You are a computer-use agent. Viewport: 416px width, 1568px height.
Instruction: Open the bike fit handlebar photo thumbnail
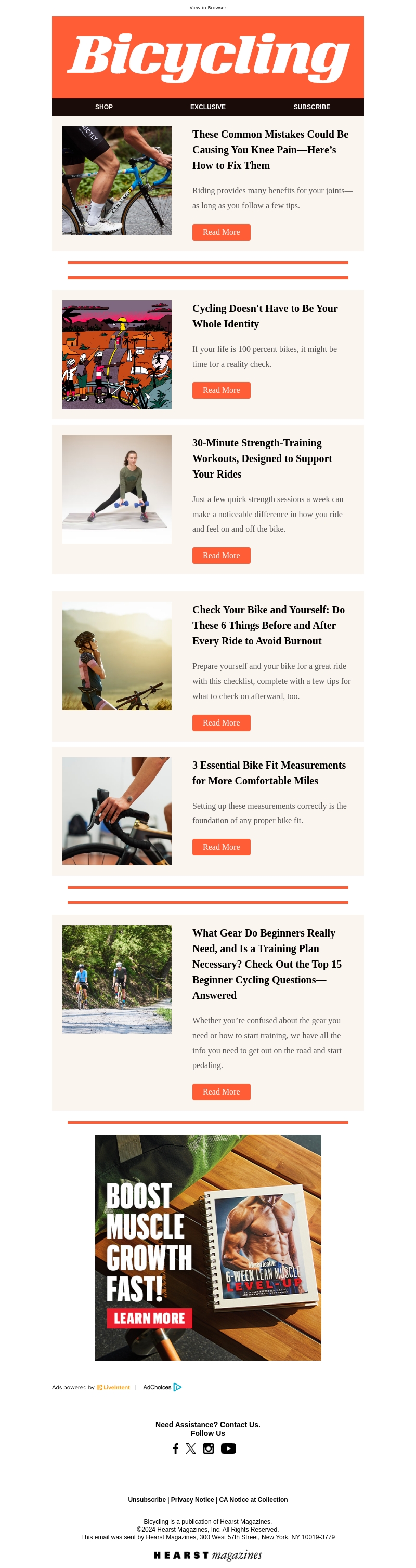tap(117, 811)
